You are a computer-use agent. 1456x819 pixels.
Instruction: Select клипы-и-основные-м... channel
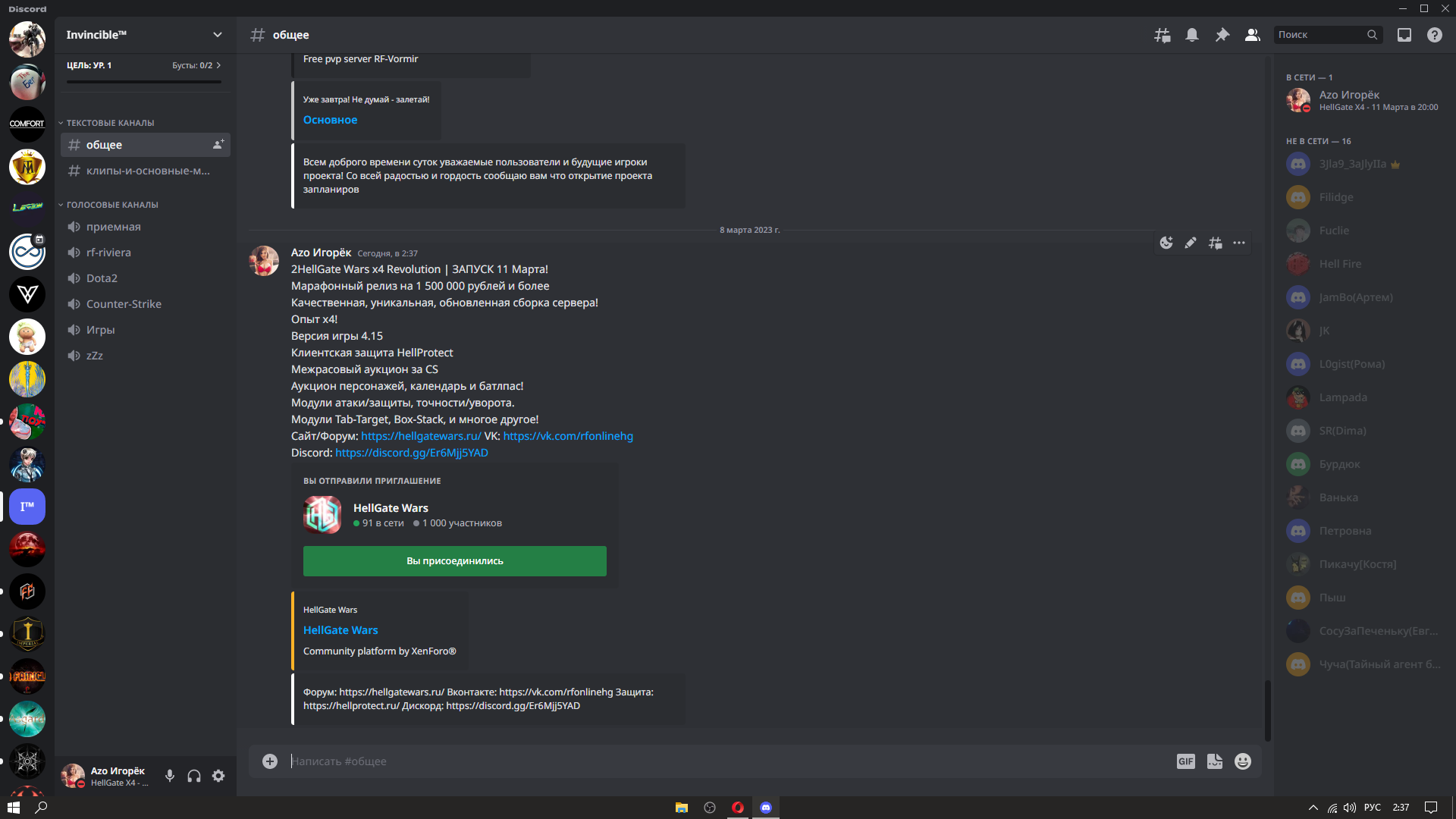click(x=146, y=171)
